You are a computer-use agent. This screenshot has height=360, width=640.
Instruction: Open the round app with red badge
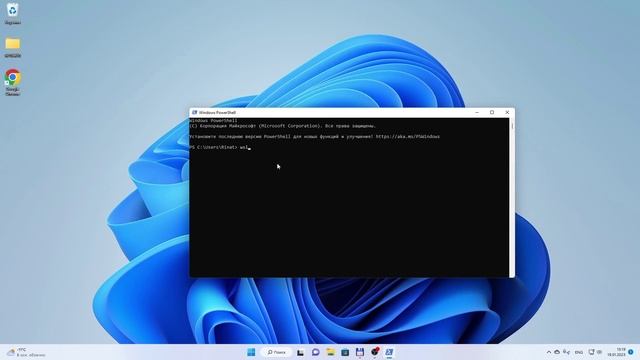click(x=375, y=351)
